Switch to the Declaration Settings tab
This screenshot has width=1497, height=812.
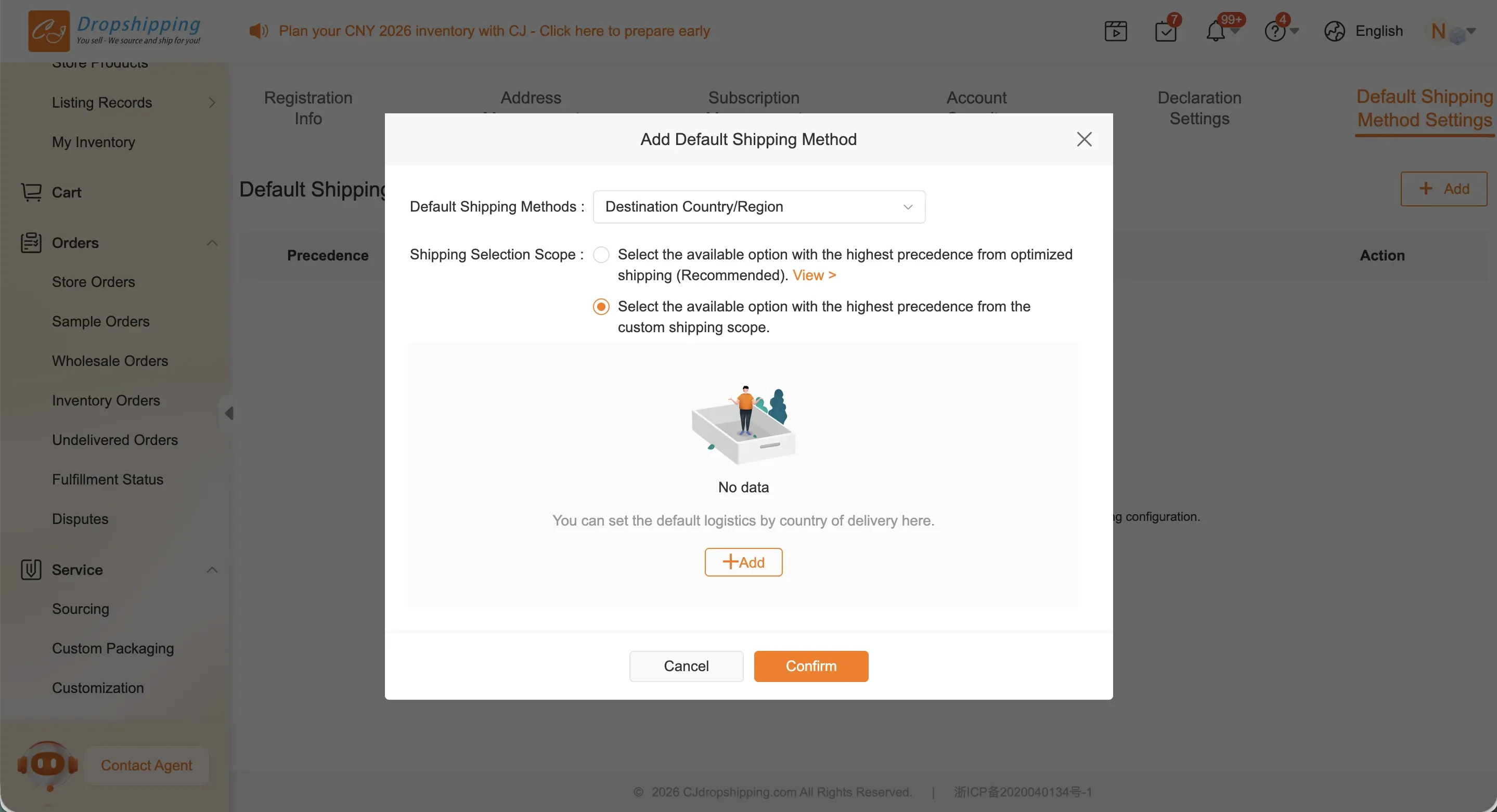[x=1199, y=108]
